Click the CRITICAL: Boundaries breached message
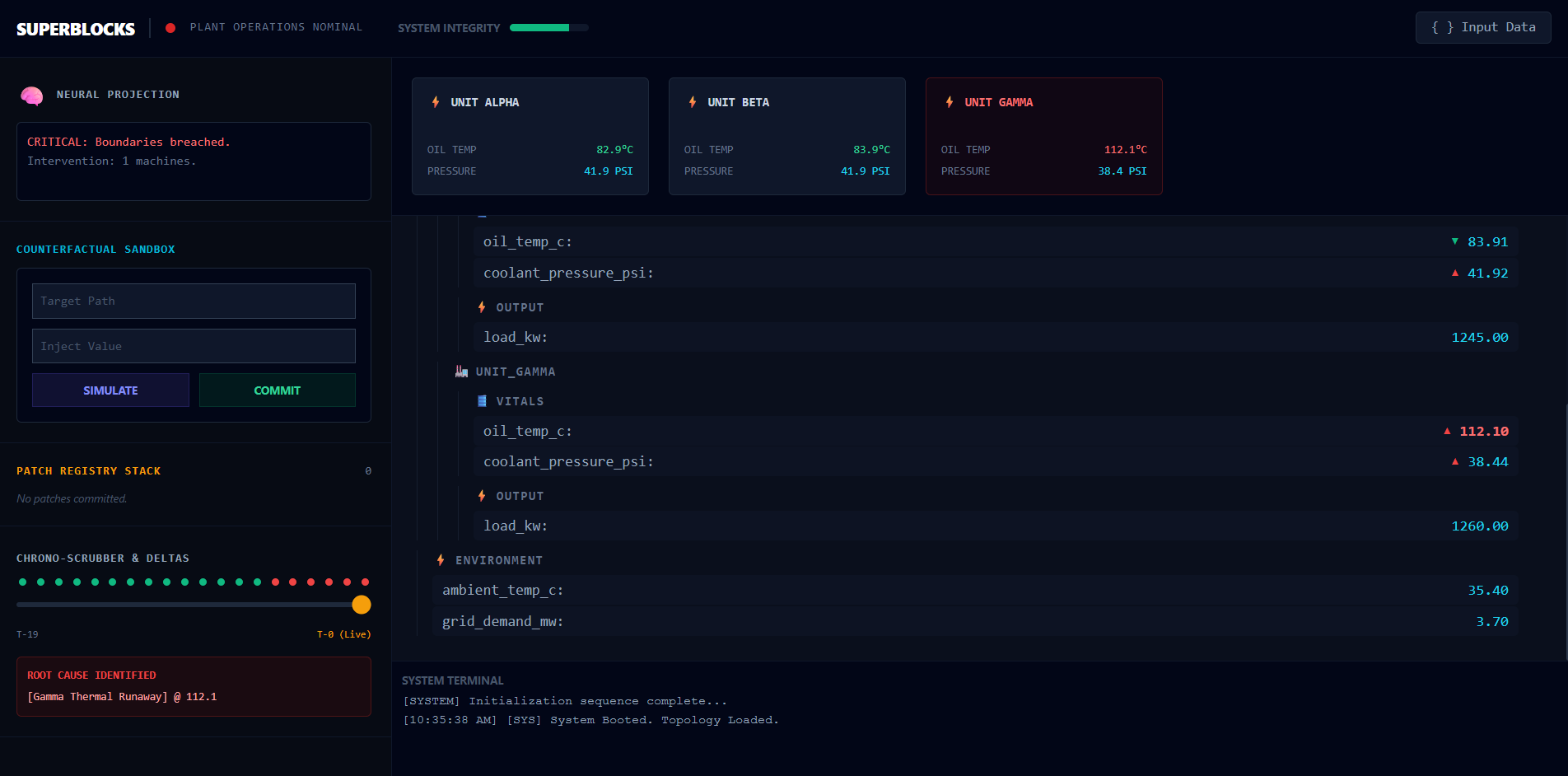1568x776 pixels. (x=128, y=142)
